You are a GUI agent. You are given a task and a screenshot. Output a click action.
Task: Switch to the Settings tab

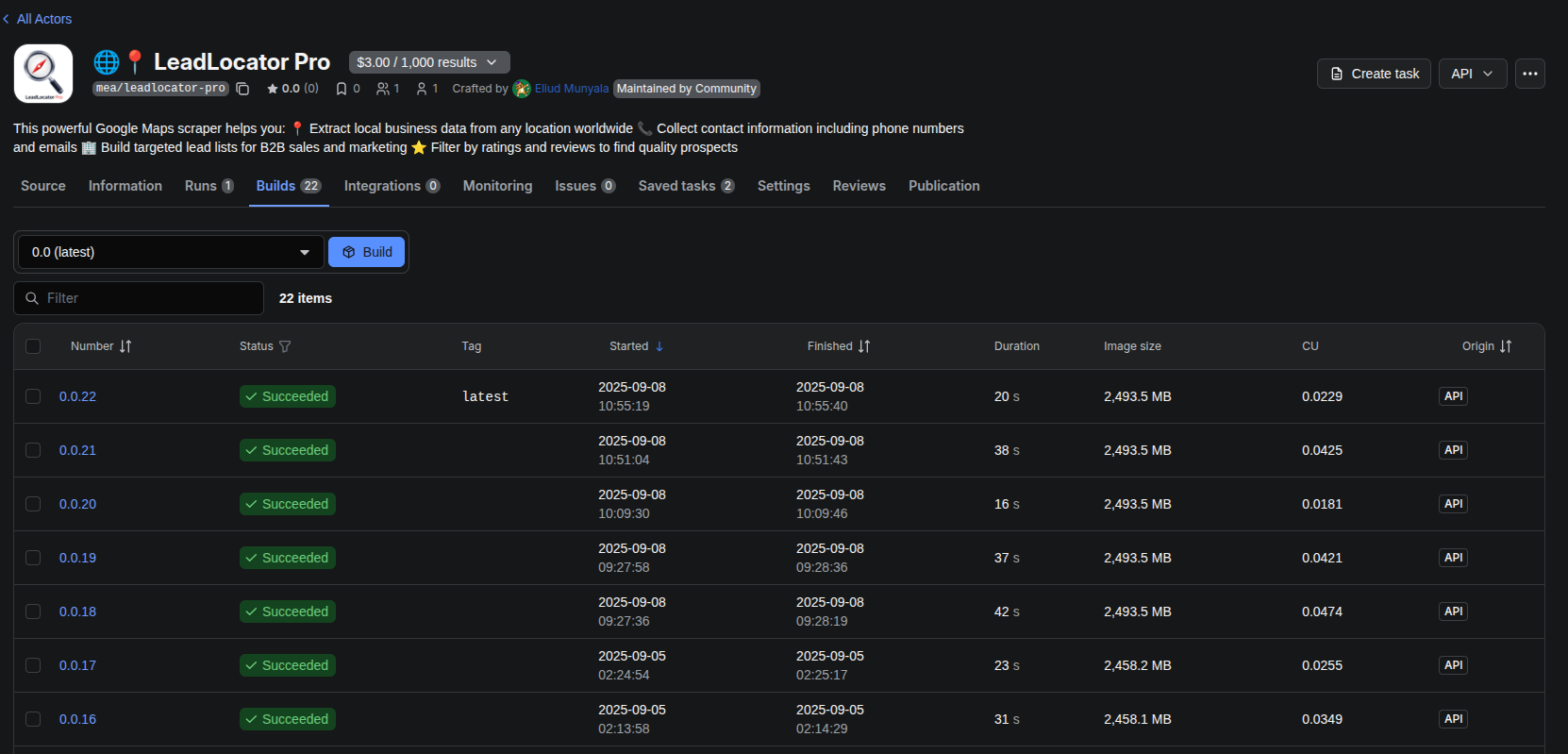point(783,186)
